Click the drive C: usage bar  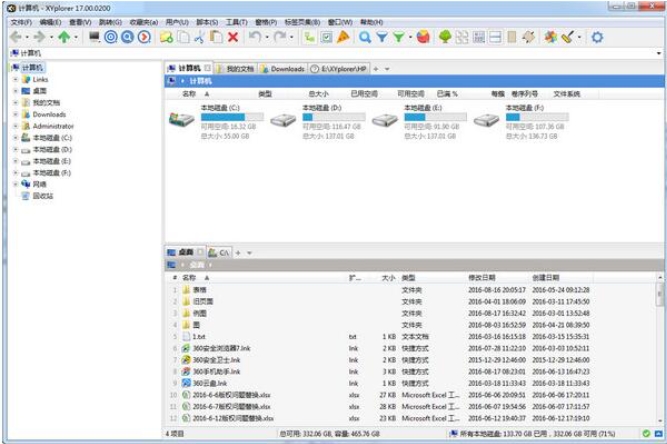232,117
